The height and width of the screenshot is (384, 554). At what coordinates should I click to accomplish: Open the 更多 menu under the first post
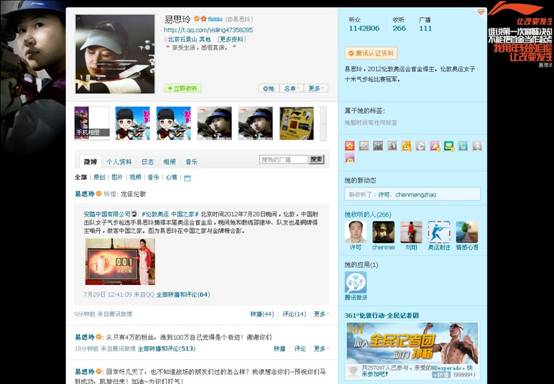coord(321,314)
